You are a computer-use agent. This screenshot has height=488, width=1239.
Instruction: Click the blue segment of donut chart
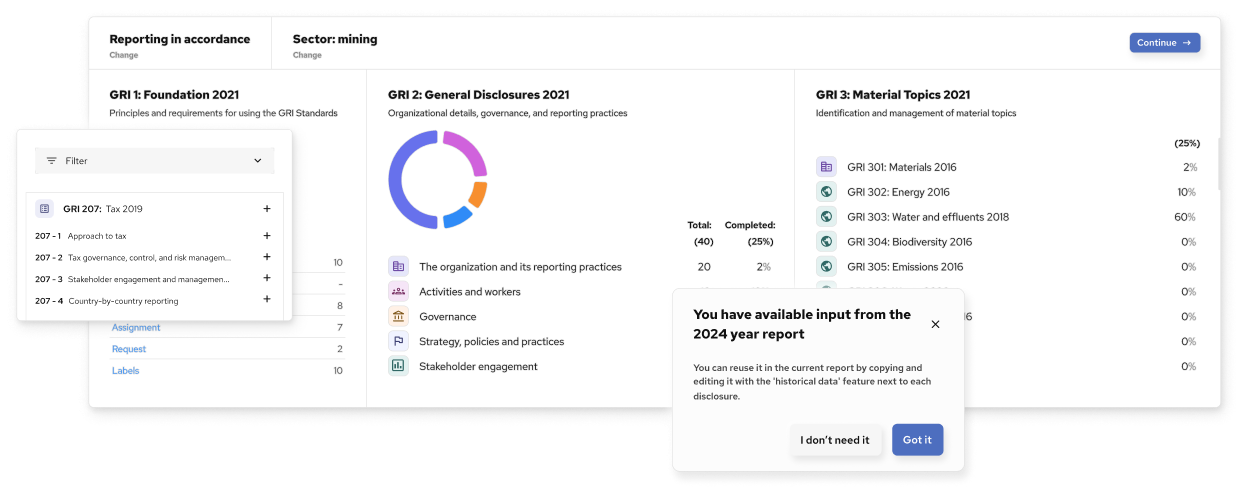457,217
